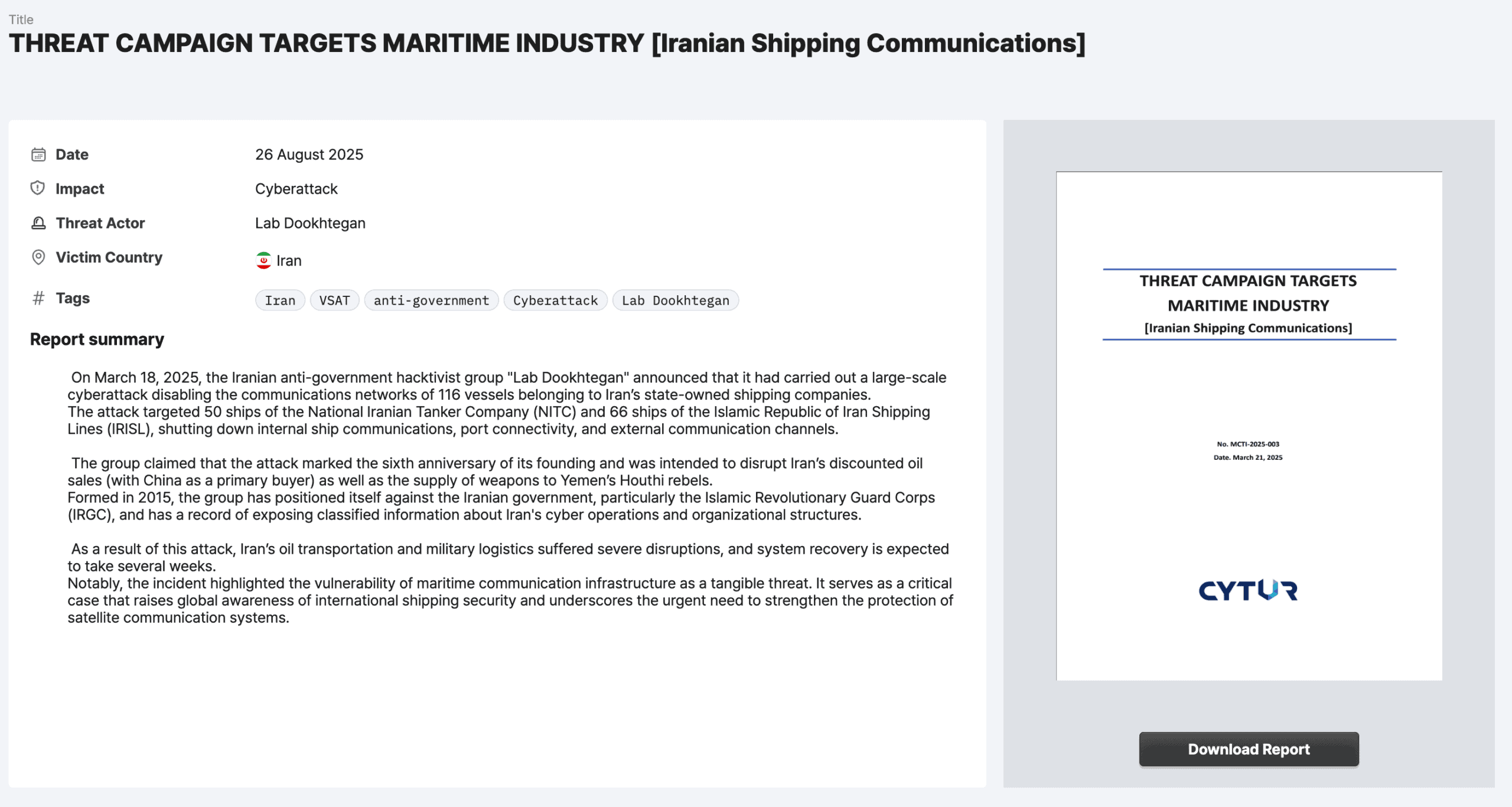Click the report title heading at top
This screenshot has height=807, width=1512.
(x=547, y=44)
